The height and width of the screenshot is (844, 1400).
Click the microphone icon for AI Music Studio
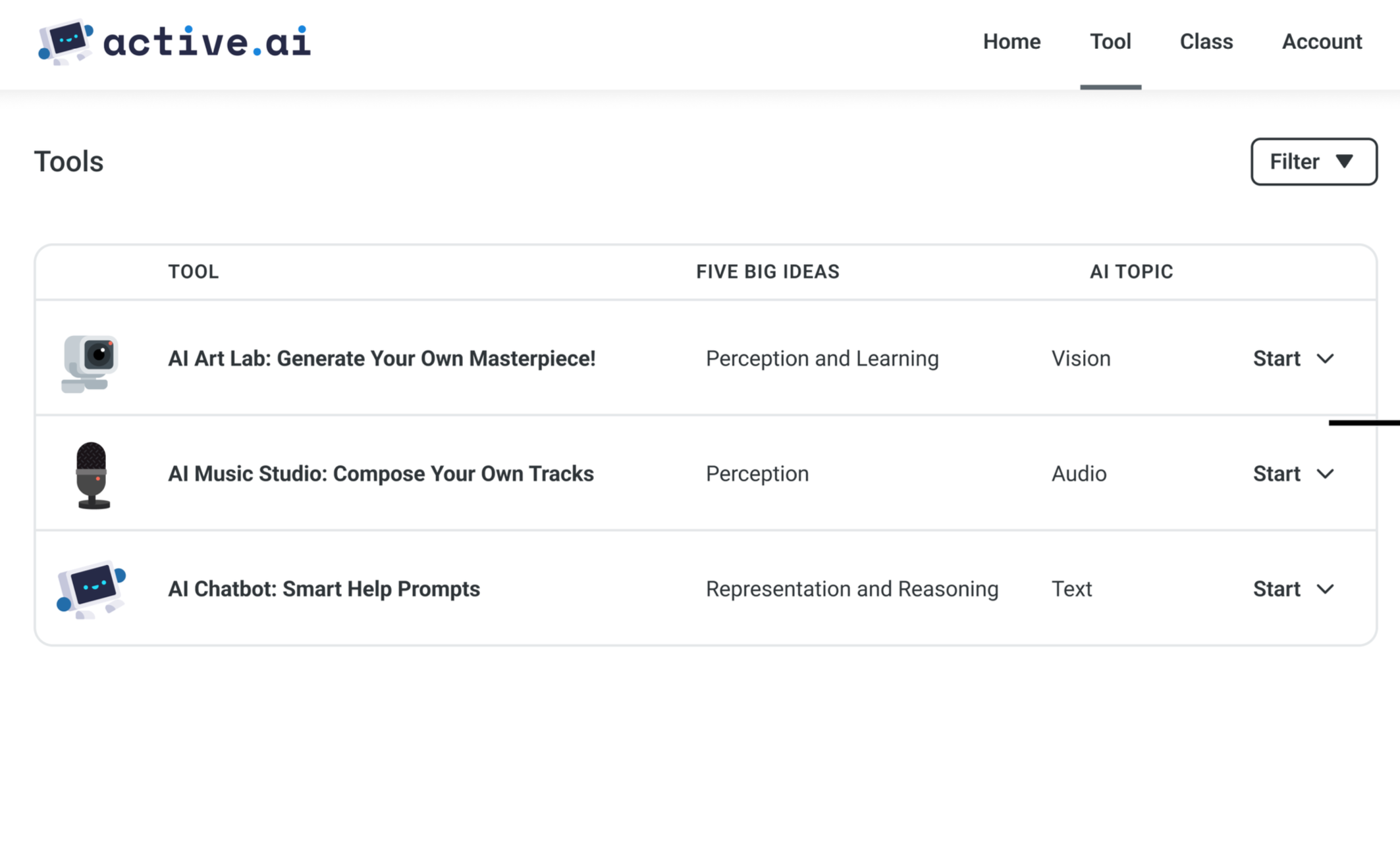point(92,475)
